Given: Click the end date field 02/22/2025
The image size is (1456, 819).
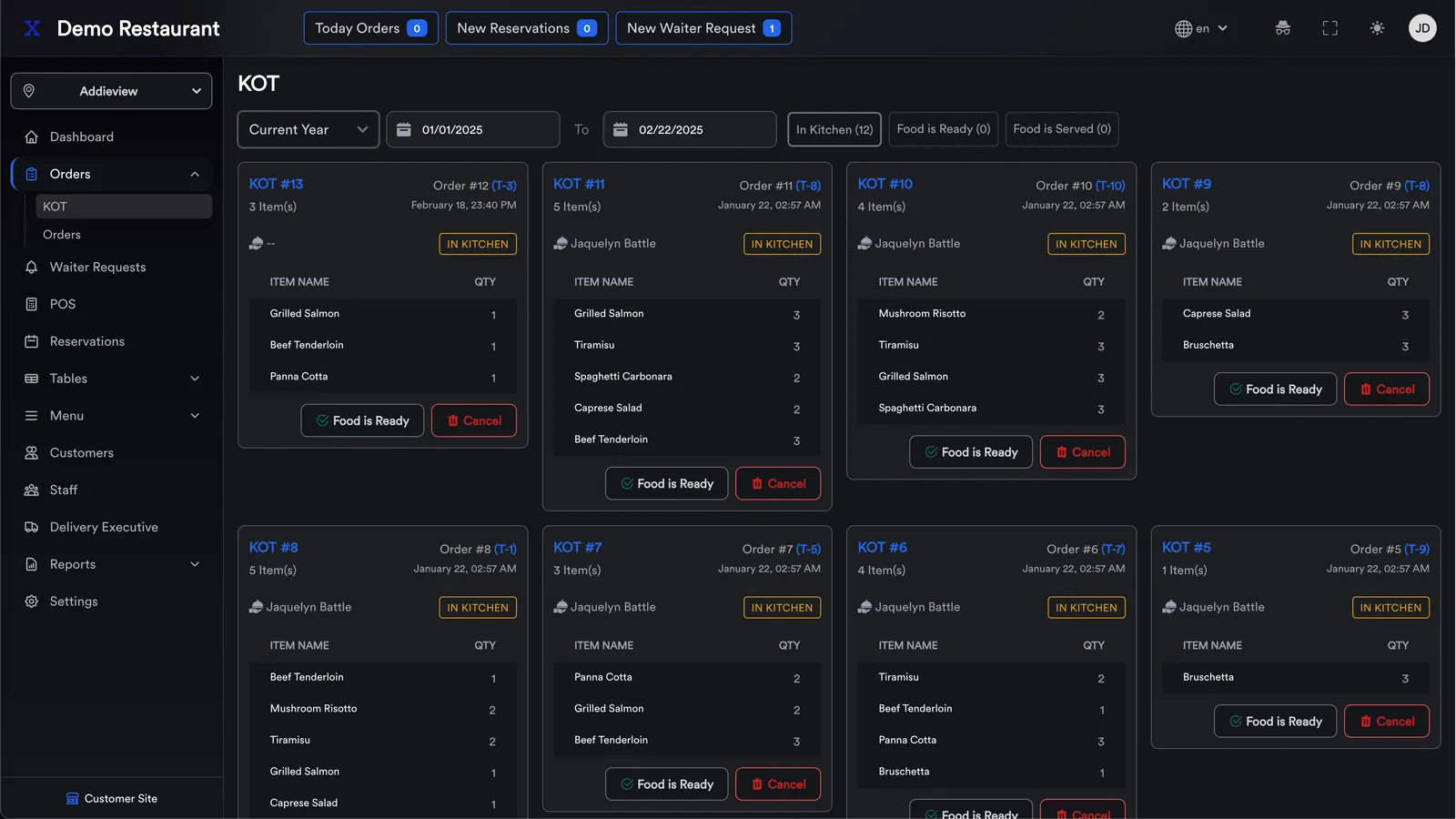Looking at the screenshot, I should 690,129.
